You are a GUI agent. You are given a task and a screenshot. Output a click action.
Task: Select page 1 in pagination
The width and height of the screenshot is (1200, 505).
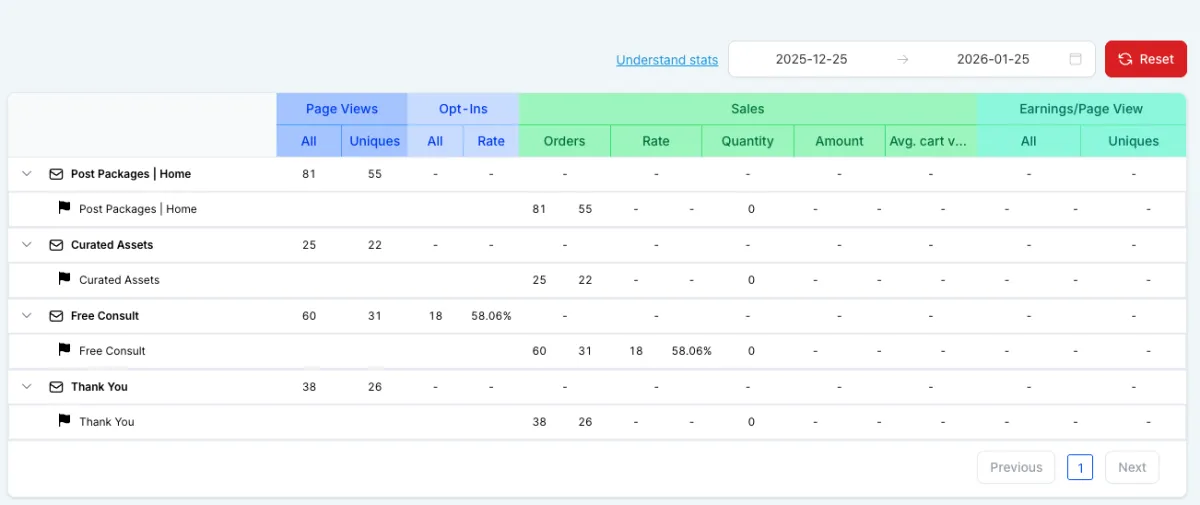1080,467
